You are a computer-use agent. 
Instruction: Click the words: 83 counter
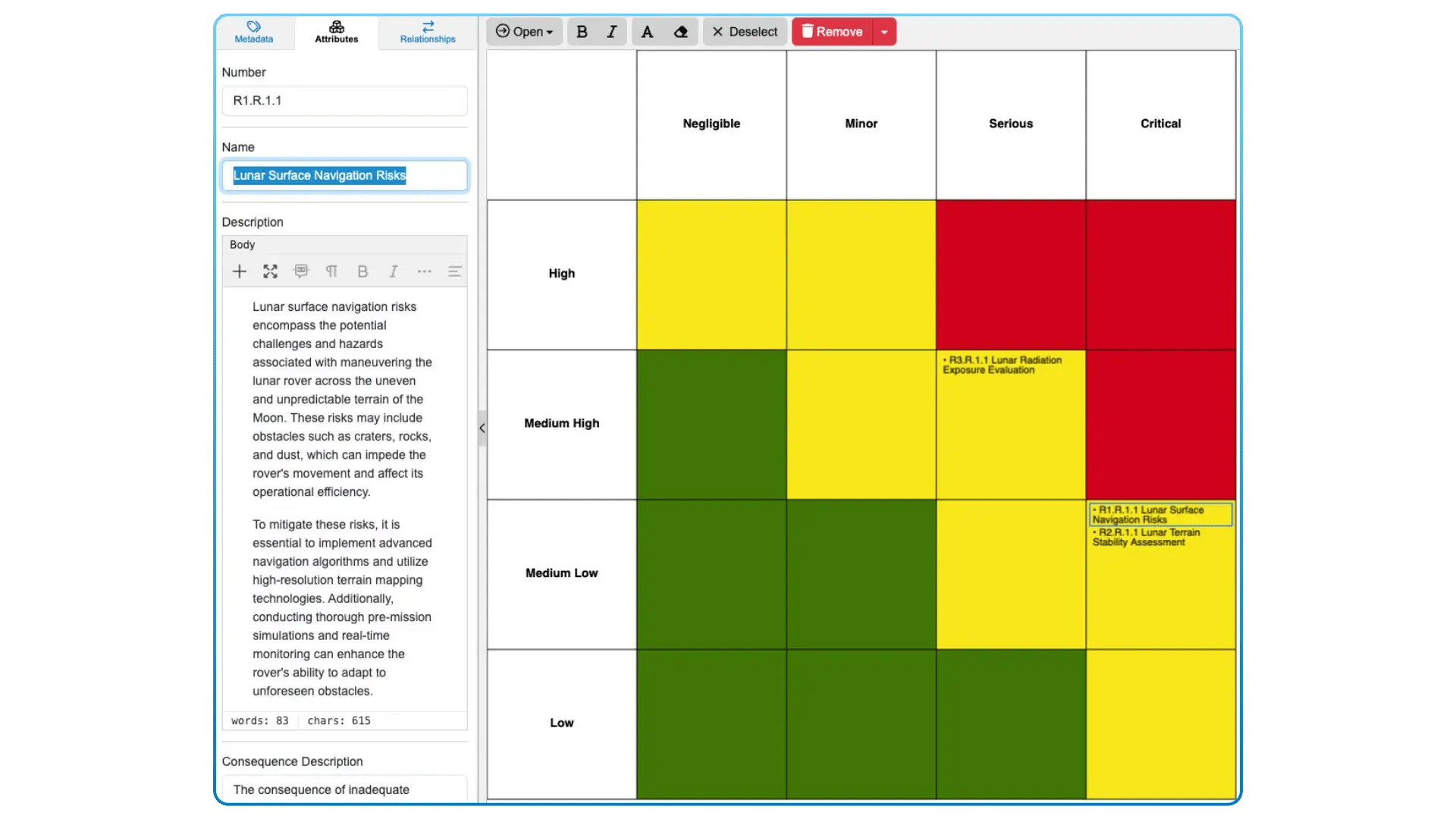(x=259, y=721)
